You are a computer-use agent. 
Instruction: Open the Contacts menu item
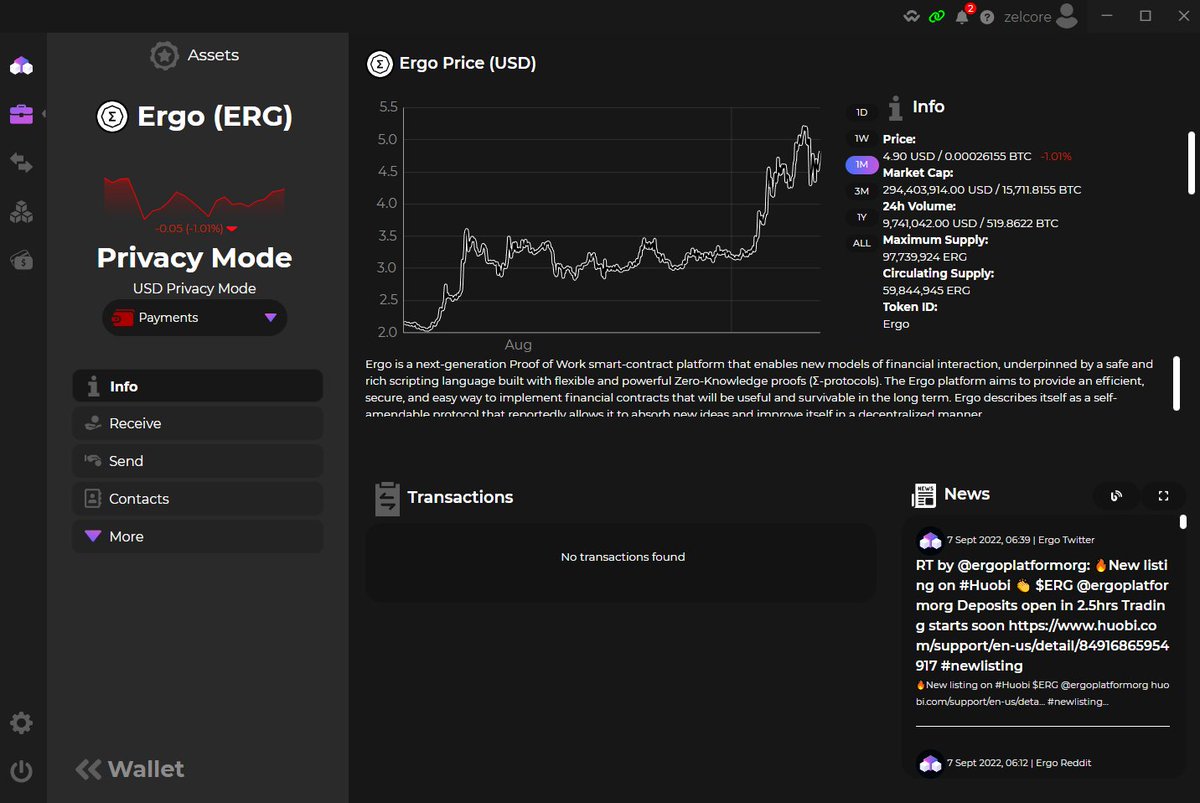pos(197,498)
